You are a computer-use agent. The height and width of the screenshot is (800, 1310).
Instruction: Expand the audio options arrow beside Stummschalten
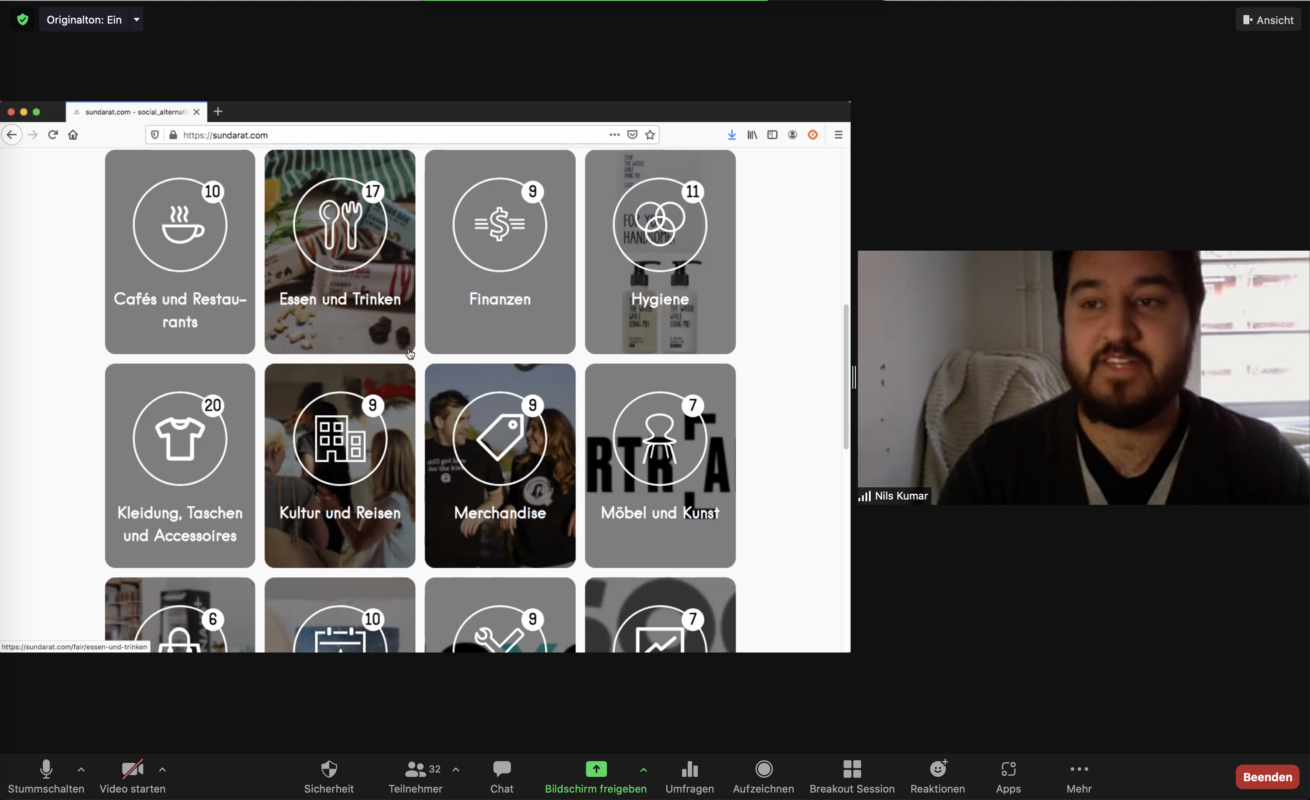[81, 770]
